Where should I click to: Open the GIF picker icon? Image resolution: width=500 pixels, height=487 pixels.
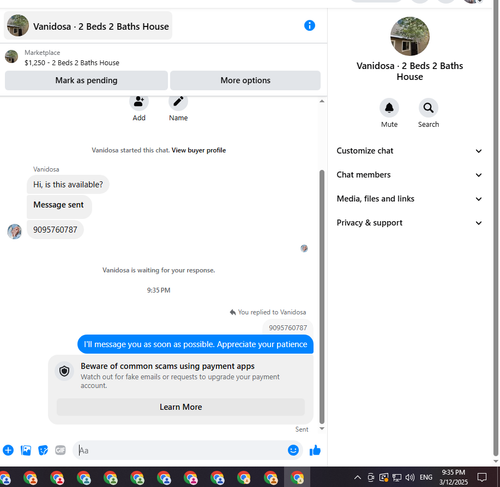60,450
